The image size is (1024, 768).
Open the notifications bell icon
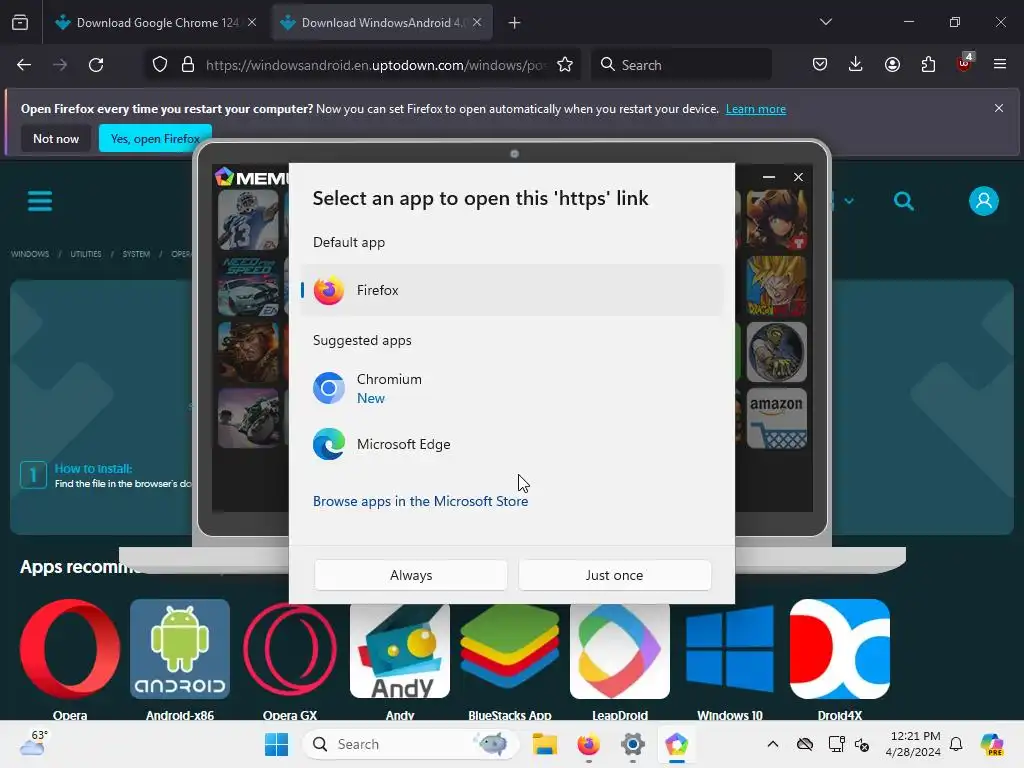(956, 744)
